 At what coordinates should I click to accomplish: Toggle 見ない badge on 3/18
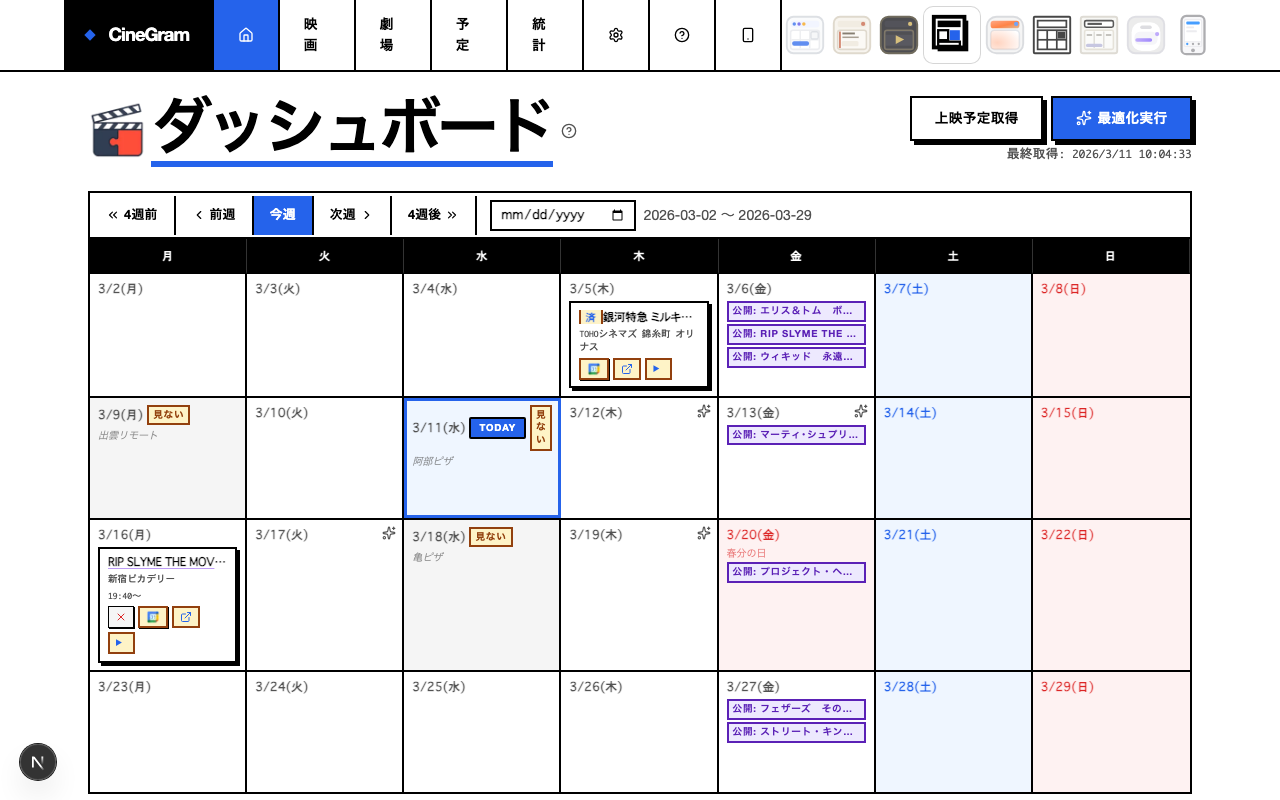point(490,537)
